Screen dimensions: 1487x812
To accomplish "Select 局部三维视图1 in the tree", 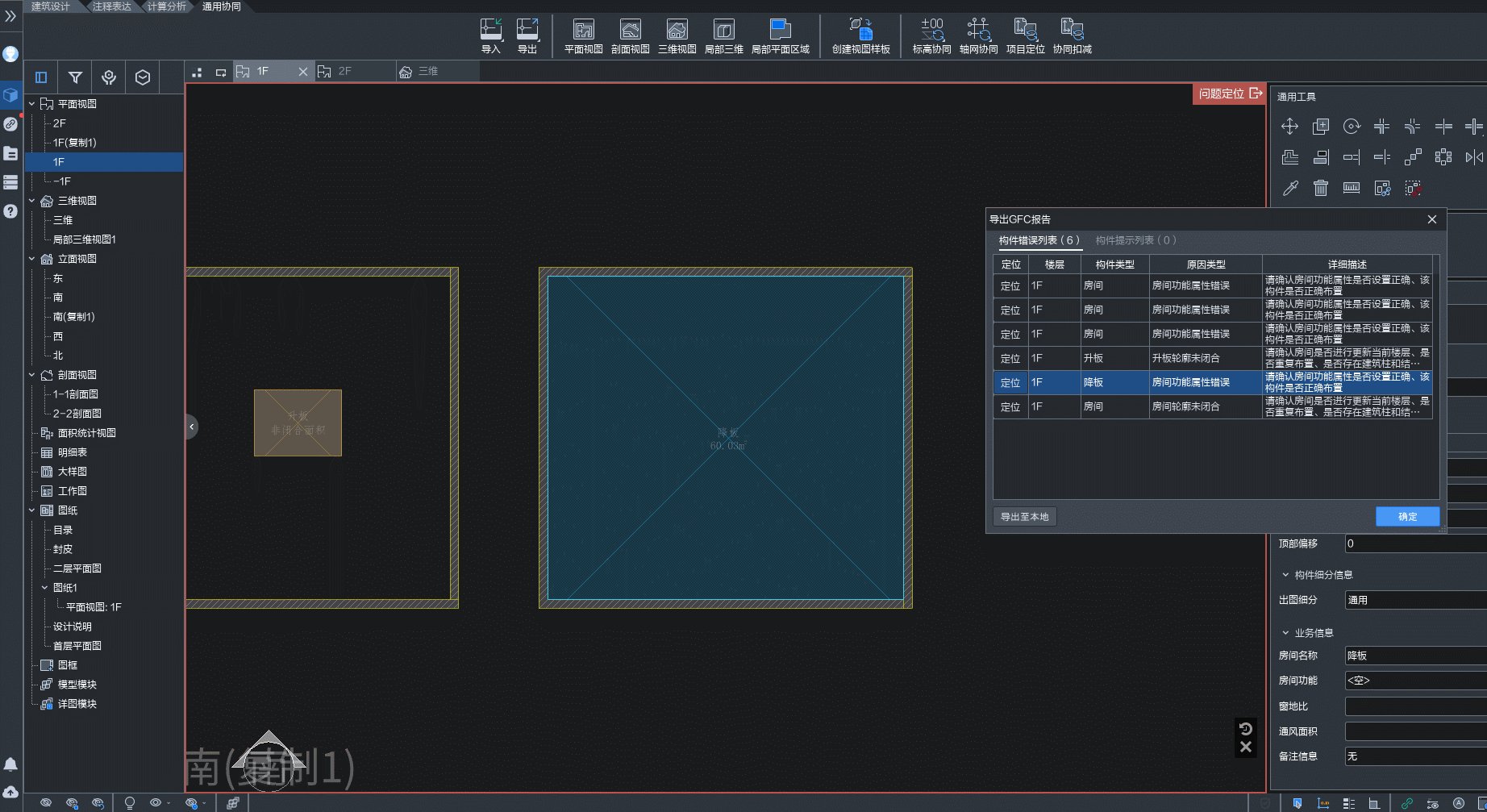I will (x=85, y=239).
